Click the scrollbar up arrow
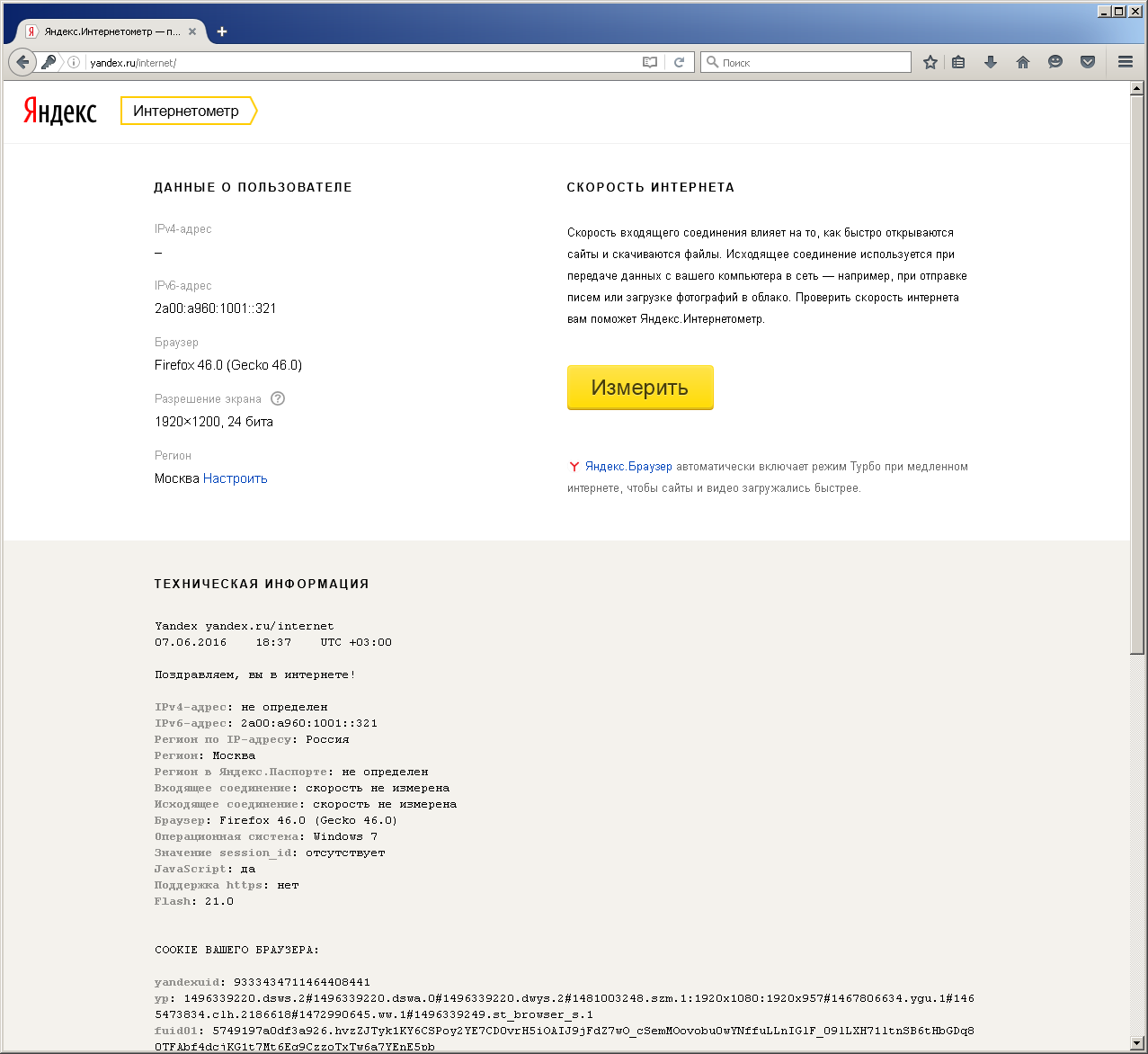Image resolution: width=1148 pixels, height=1054 pixels. pyautogui.click(x=1137, y=88)
